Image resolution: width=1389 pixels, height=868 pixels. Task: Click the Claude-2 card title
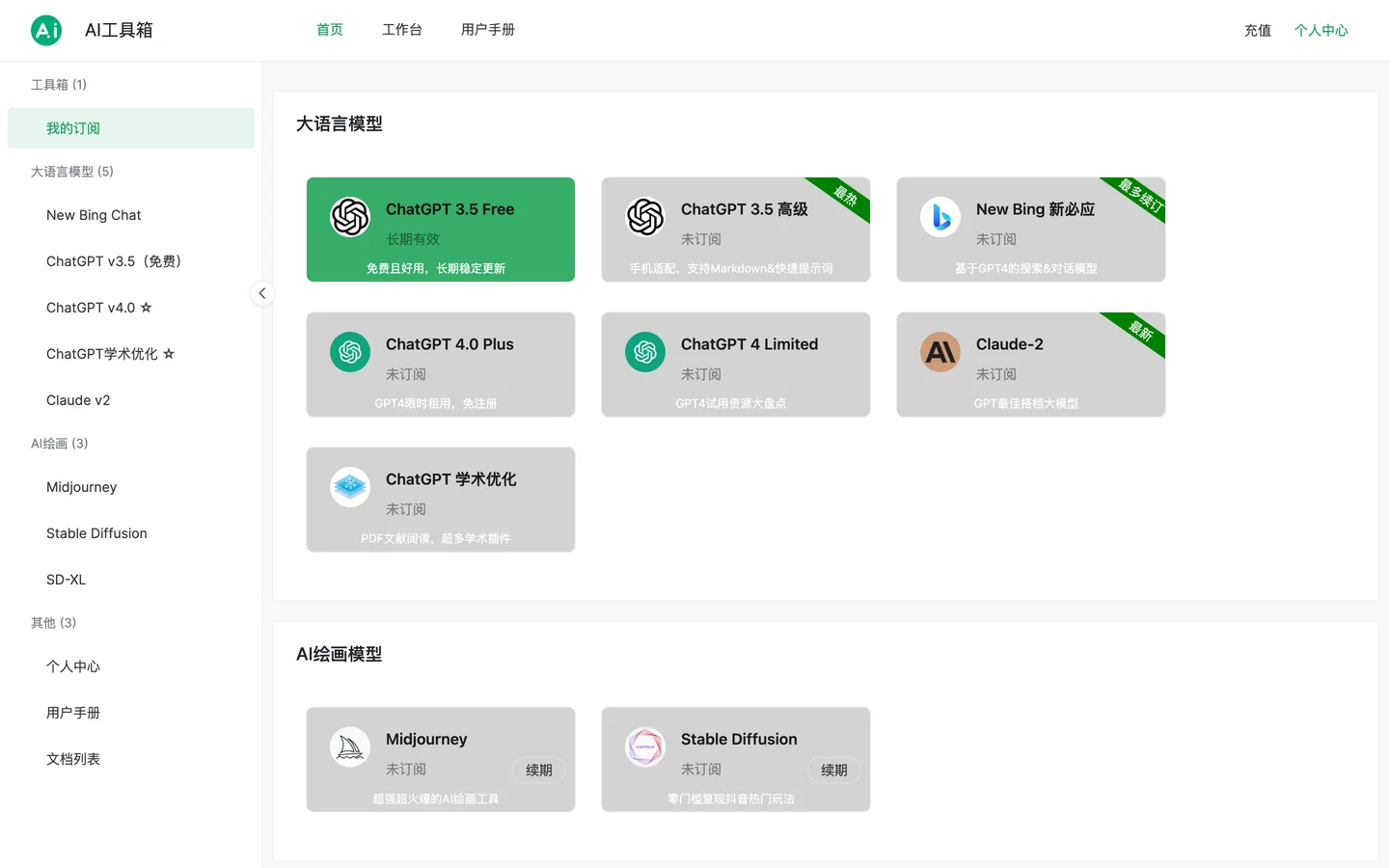click(1010, 344)
